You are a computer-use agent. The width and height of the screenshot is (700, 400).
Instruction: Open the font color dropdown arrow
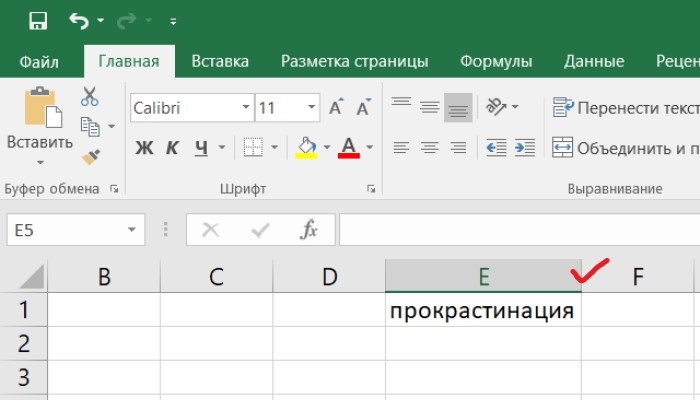pyautogui.click(x=370, y=147)
